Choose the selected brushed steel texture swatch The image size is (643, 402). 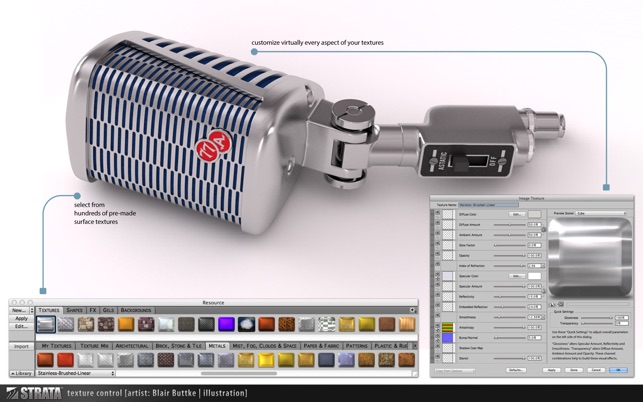46,324
